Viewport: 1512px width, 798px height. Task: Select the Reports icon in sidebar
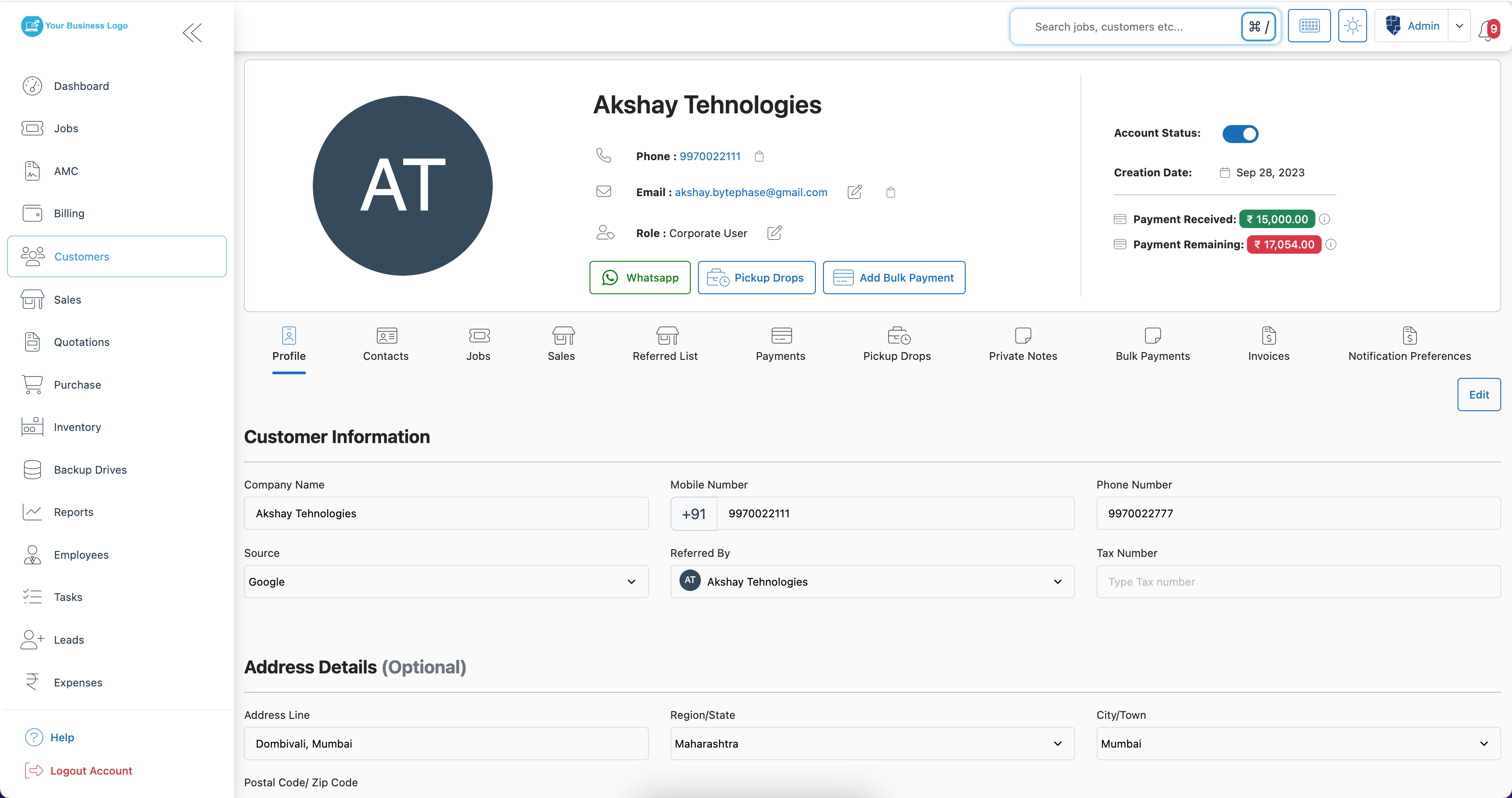click(x=32, y=511)
